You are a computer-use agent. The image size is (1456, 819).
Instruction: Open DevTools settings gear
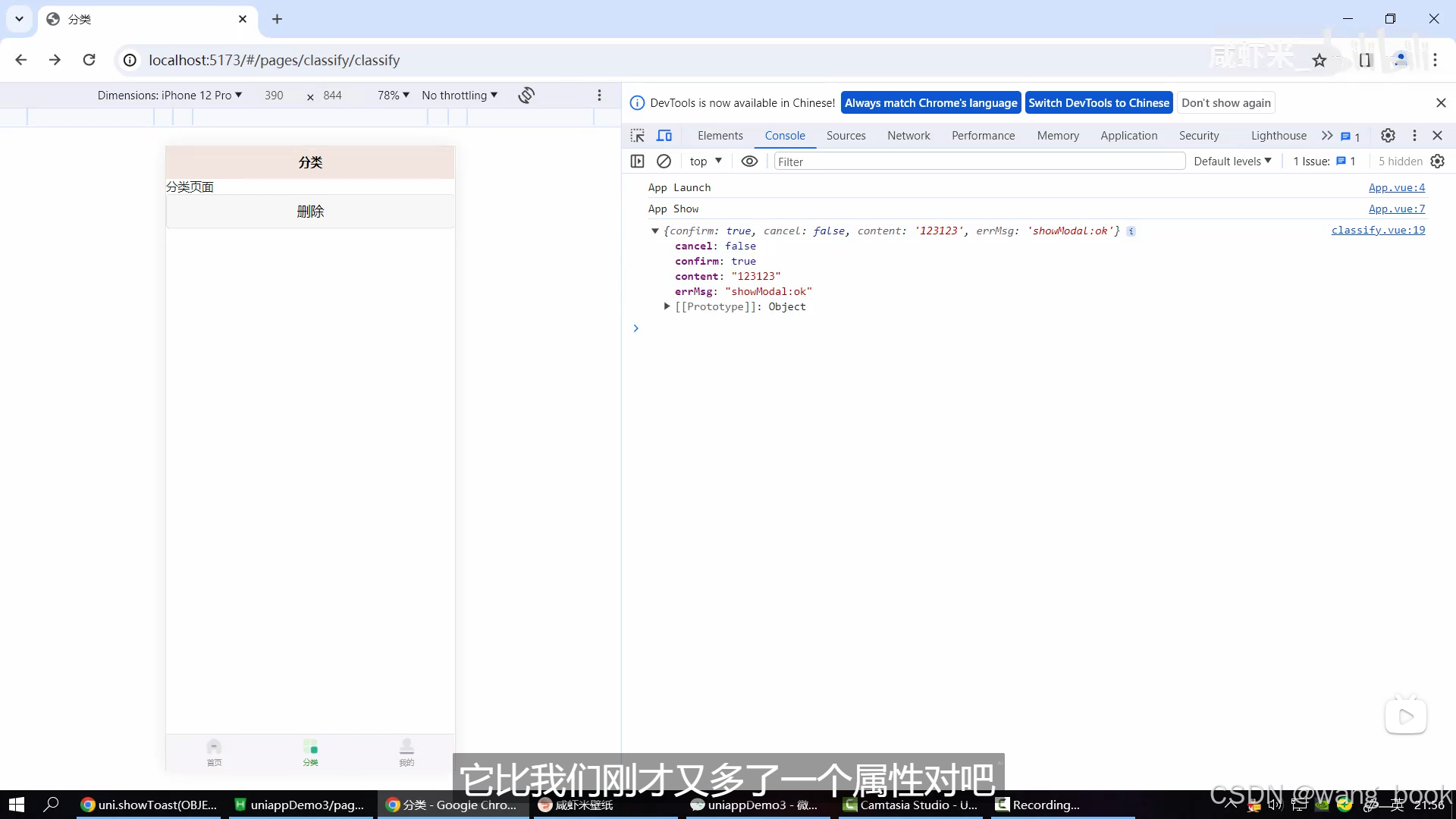tap(1388, 135)
